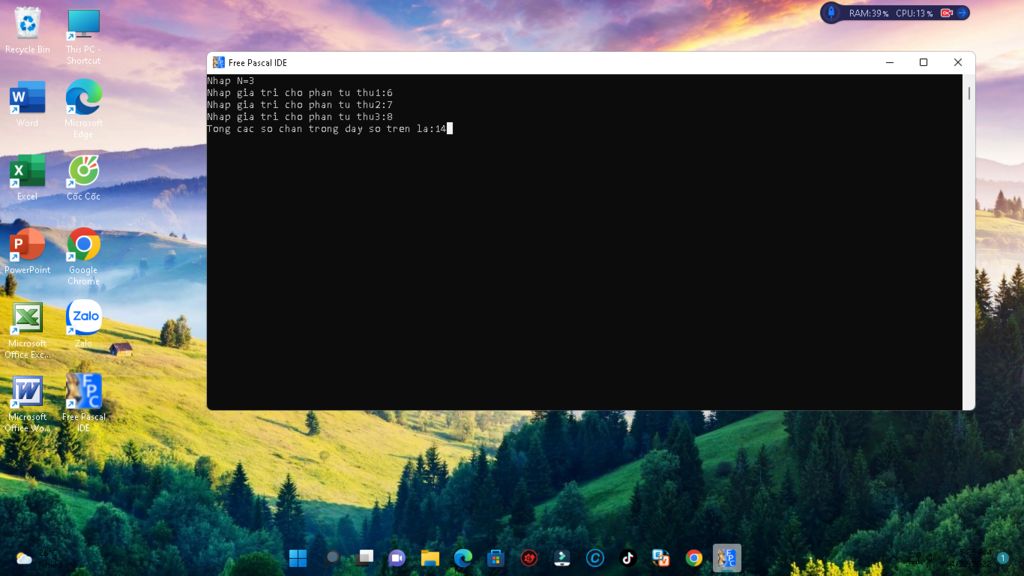Open Google Chrome from taskbar

coord(694,558)
